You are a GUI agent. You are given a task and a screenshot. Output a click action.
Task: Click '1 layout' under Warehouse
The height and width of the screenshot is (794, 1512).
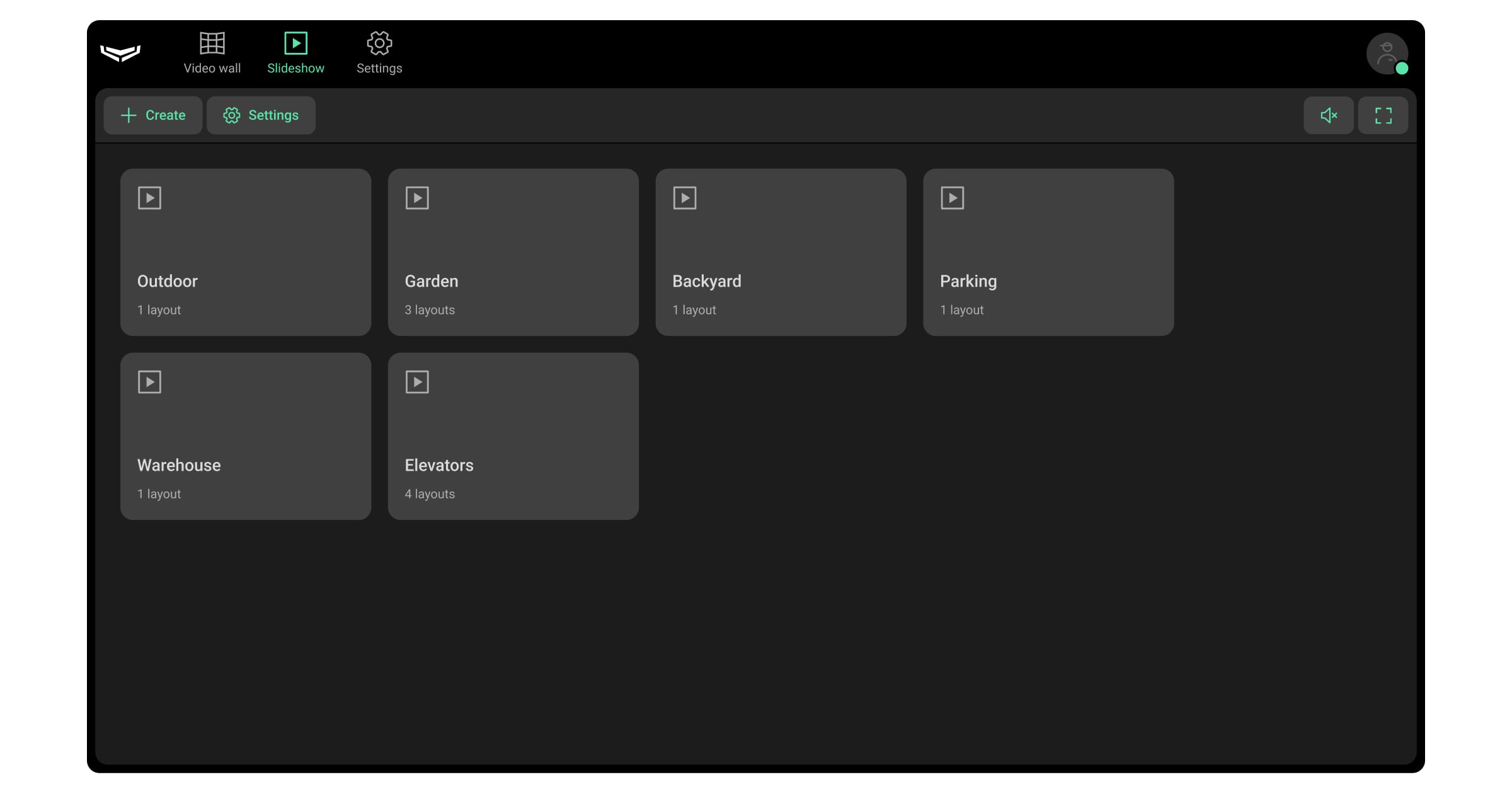[159, 494]
